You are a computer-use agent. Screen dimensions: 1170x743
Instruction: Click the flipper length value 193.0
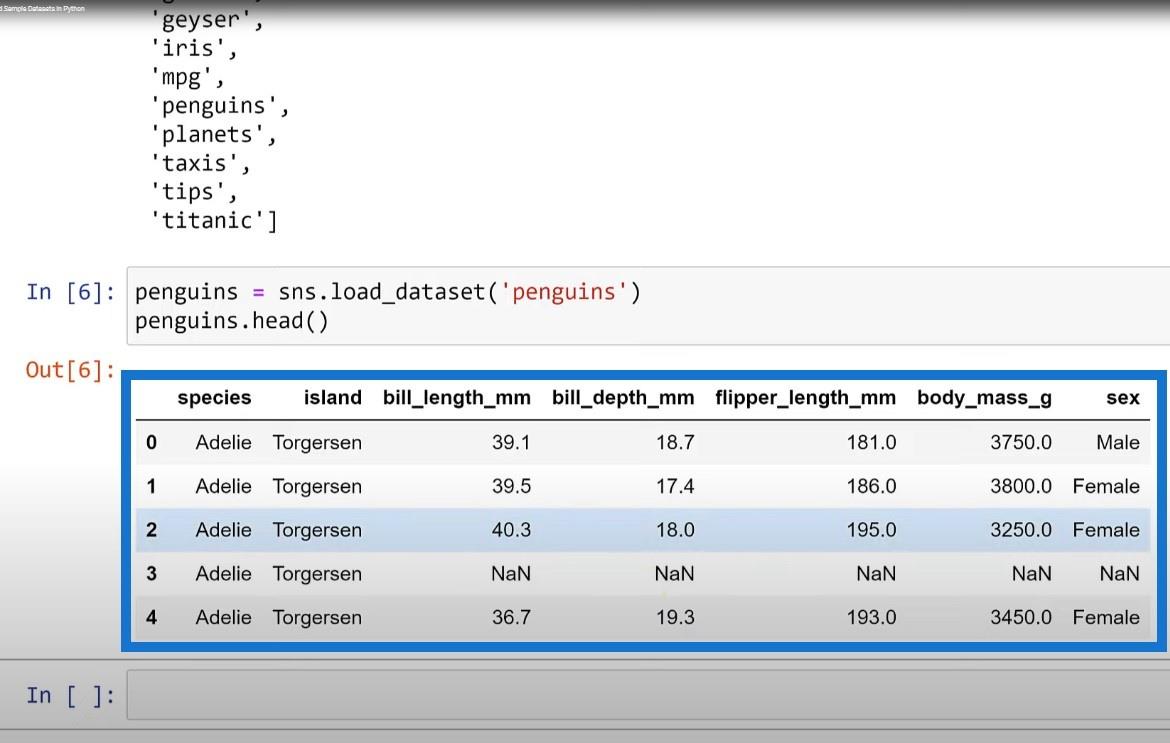871,618
